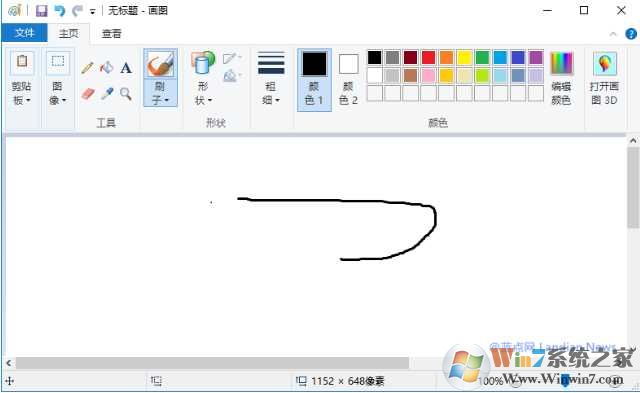Pick the black color swatch

tap(374, 57)
